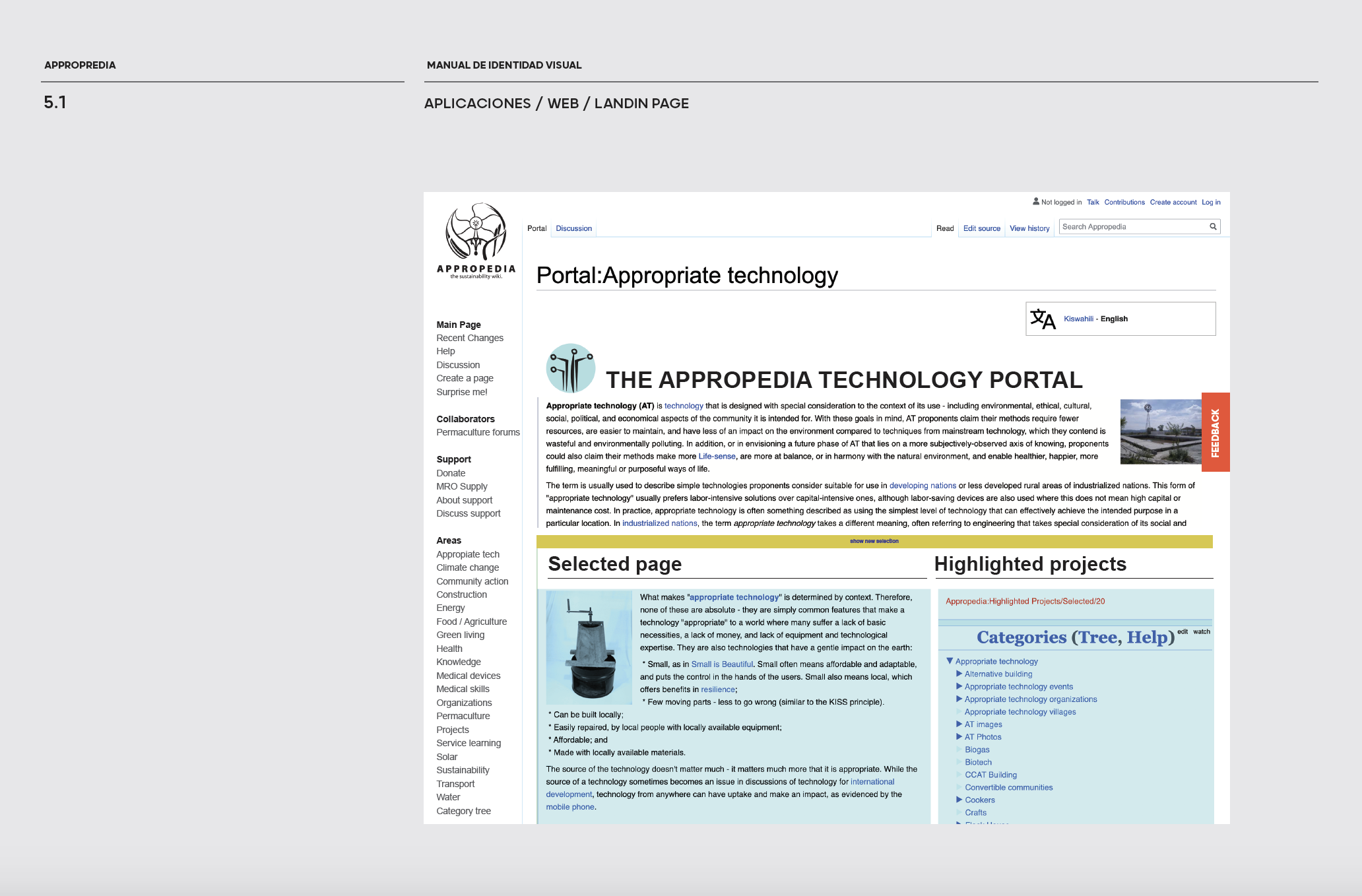Click the not-logged-in user icon

1036,202
